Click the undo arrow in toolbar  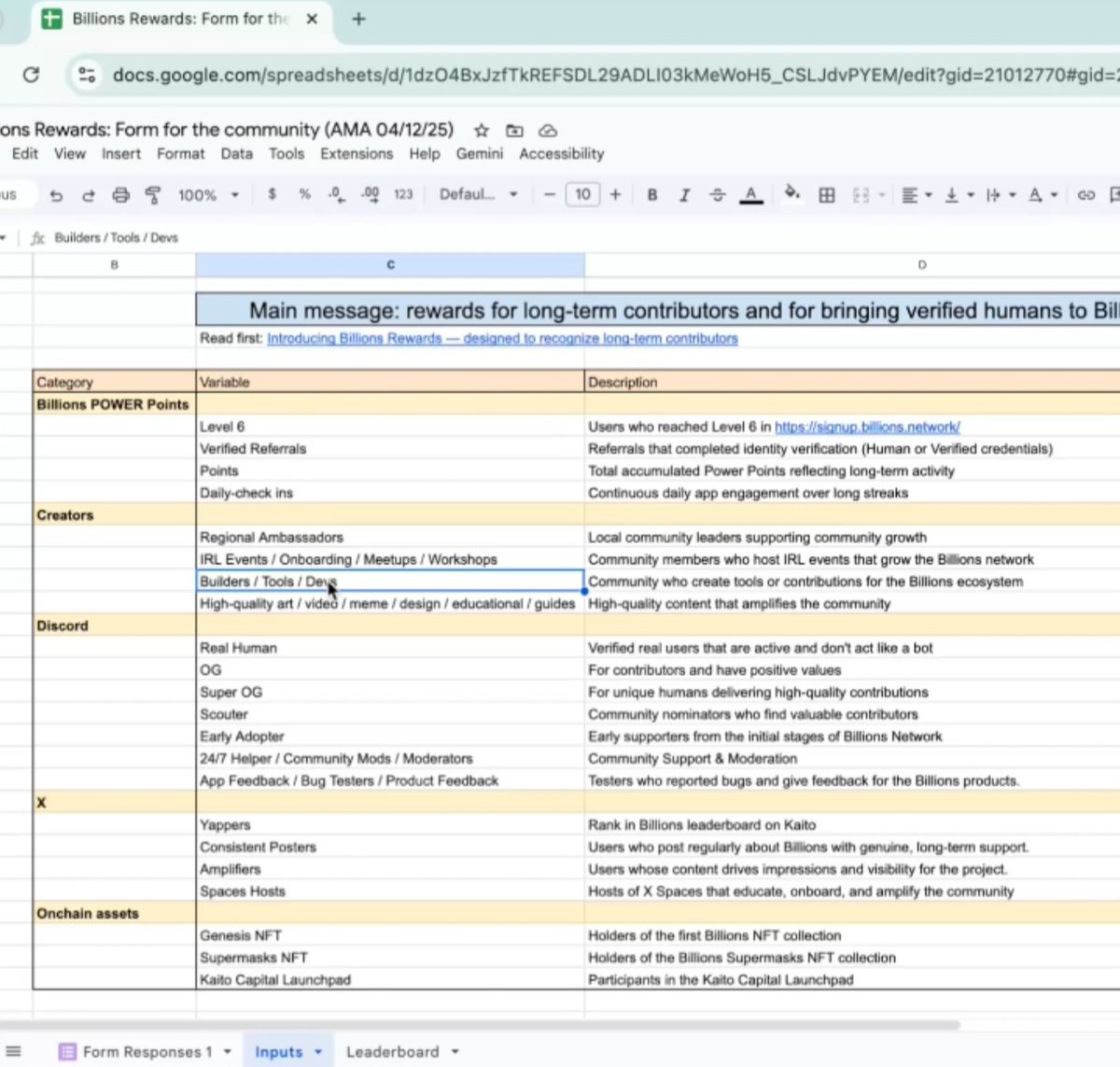click(x=56, y=195)
